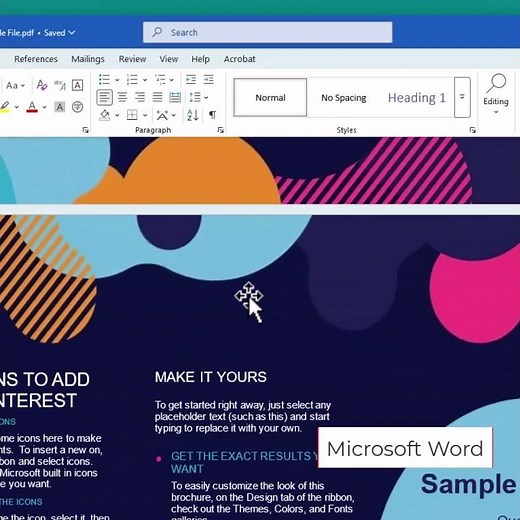520x520 pixels.
Task: Open the Phonetic Guide tool
Action: coord(60,85)
